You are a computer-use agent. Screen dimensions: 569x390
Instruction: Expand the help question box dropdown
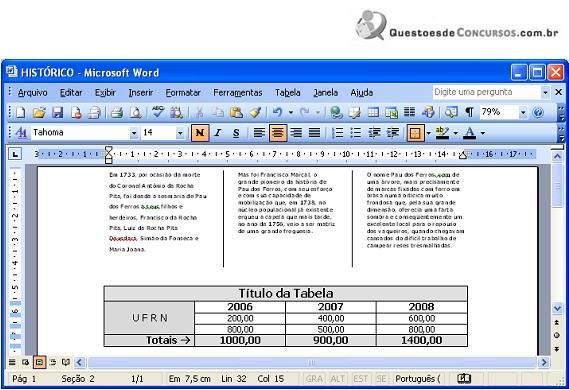545,93
